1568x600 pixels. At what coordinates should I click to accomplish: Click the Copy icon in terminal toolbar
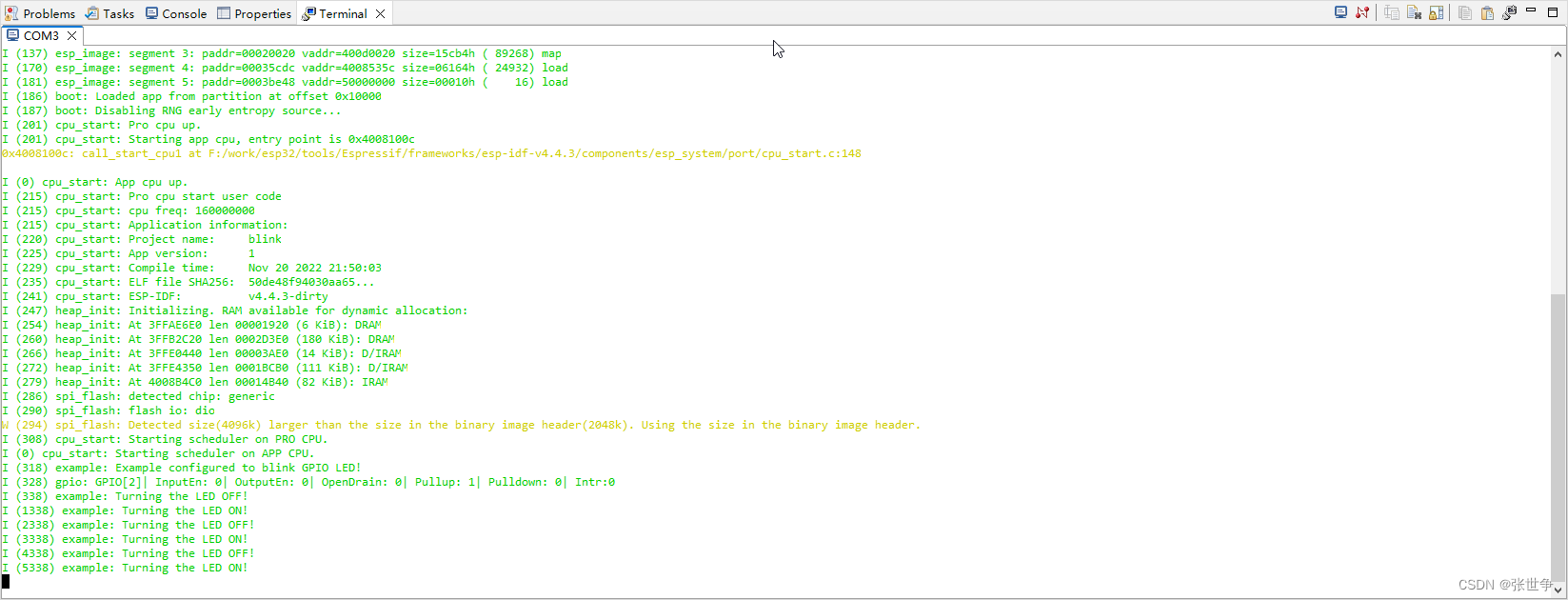(1465, 12)
